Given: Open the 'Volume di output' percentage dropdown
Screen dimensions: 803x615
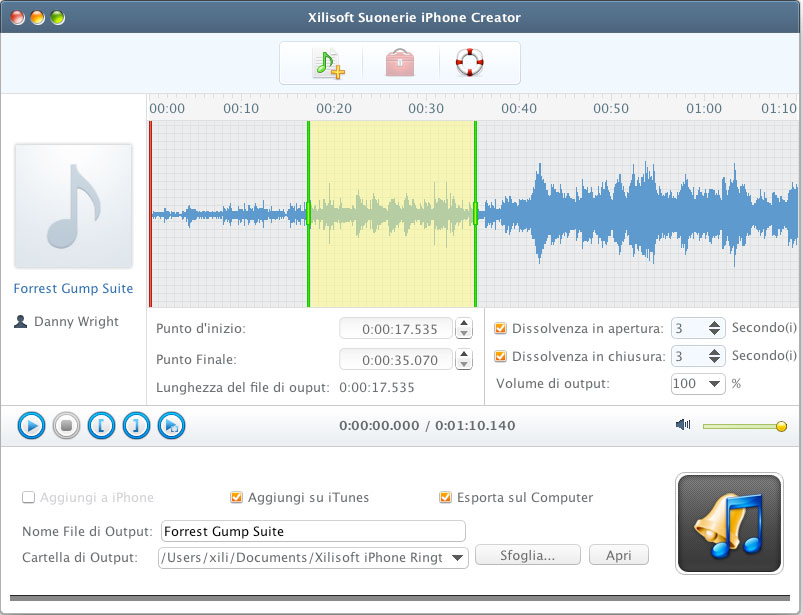Looking at the screenshot, I should [698, 384].
